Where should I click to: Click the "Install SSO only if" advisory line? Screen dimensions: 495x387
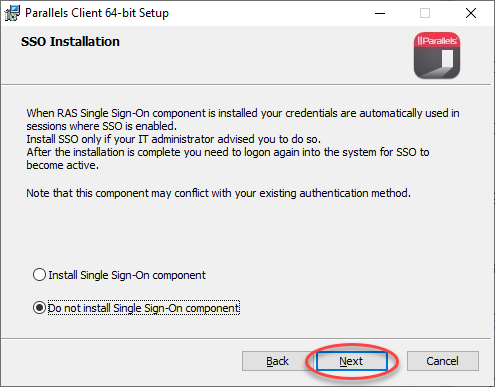(x=173, y=139)
